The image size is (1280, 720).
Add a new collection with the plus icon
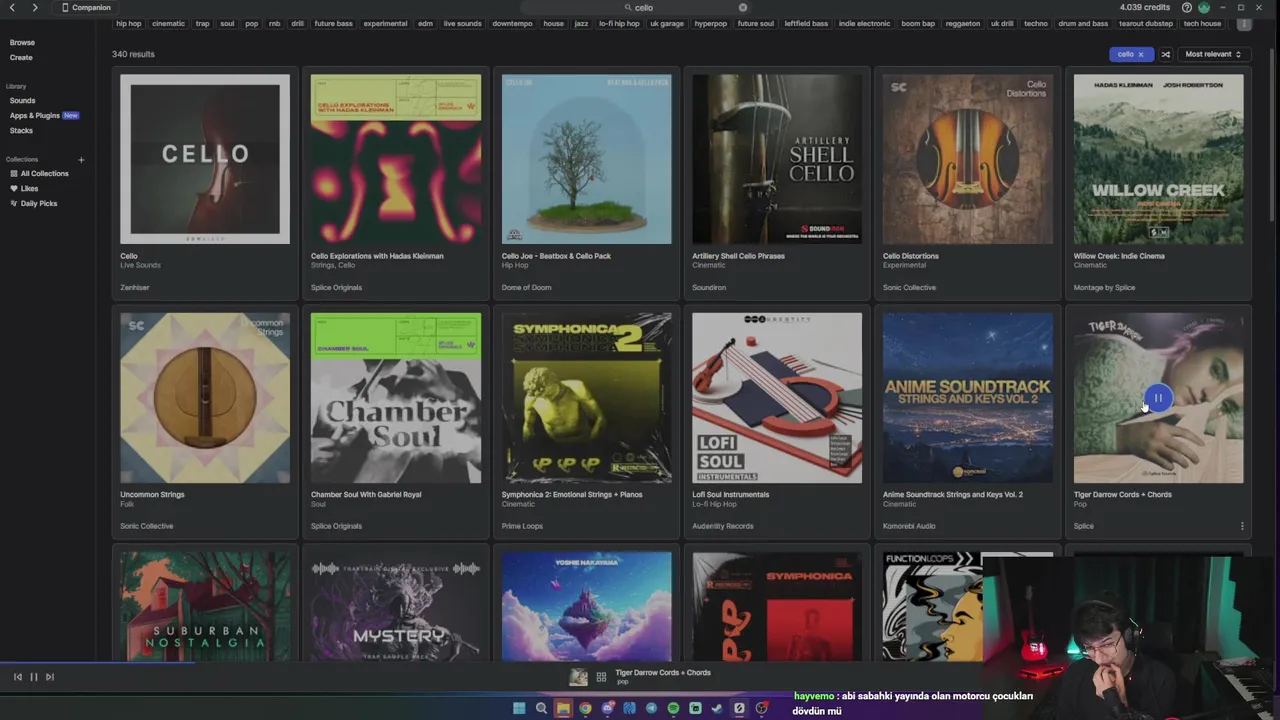point(81,159)
